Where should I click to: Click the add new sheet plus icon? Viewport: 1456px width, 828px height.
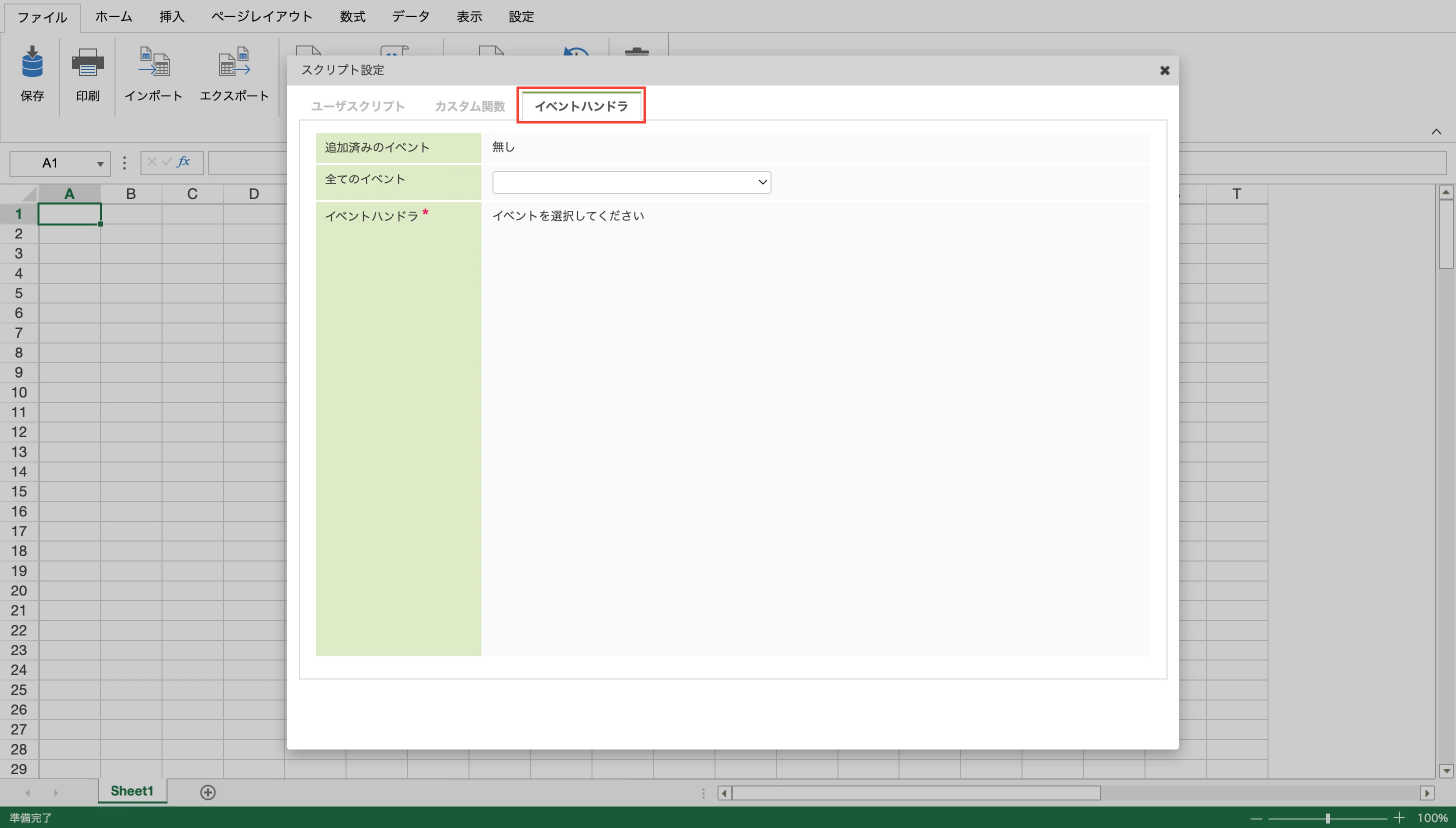[208, 792]
